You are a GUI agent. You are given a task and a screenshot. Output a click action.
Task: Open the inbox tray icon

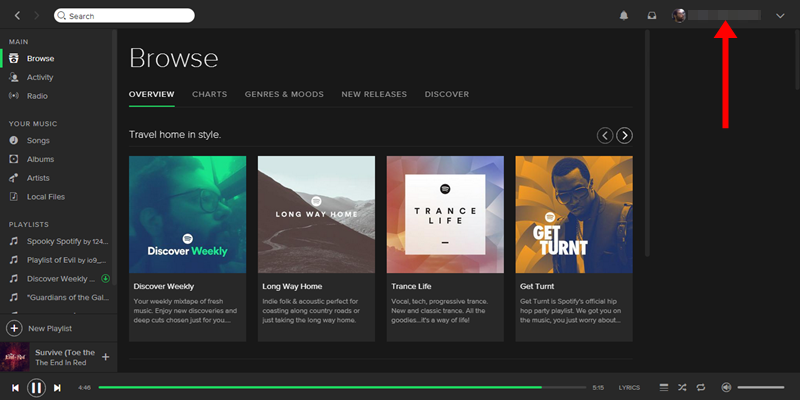pos(652,16)
